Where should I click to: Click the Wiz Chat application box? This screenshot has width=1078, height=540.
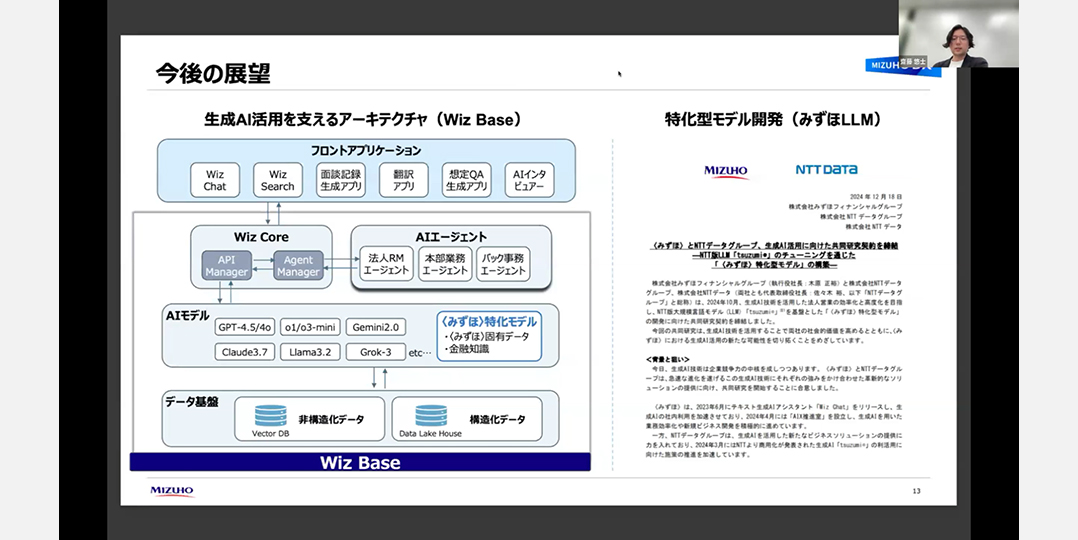(215, 180)
